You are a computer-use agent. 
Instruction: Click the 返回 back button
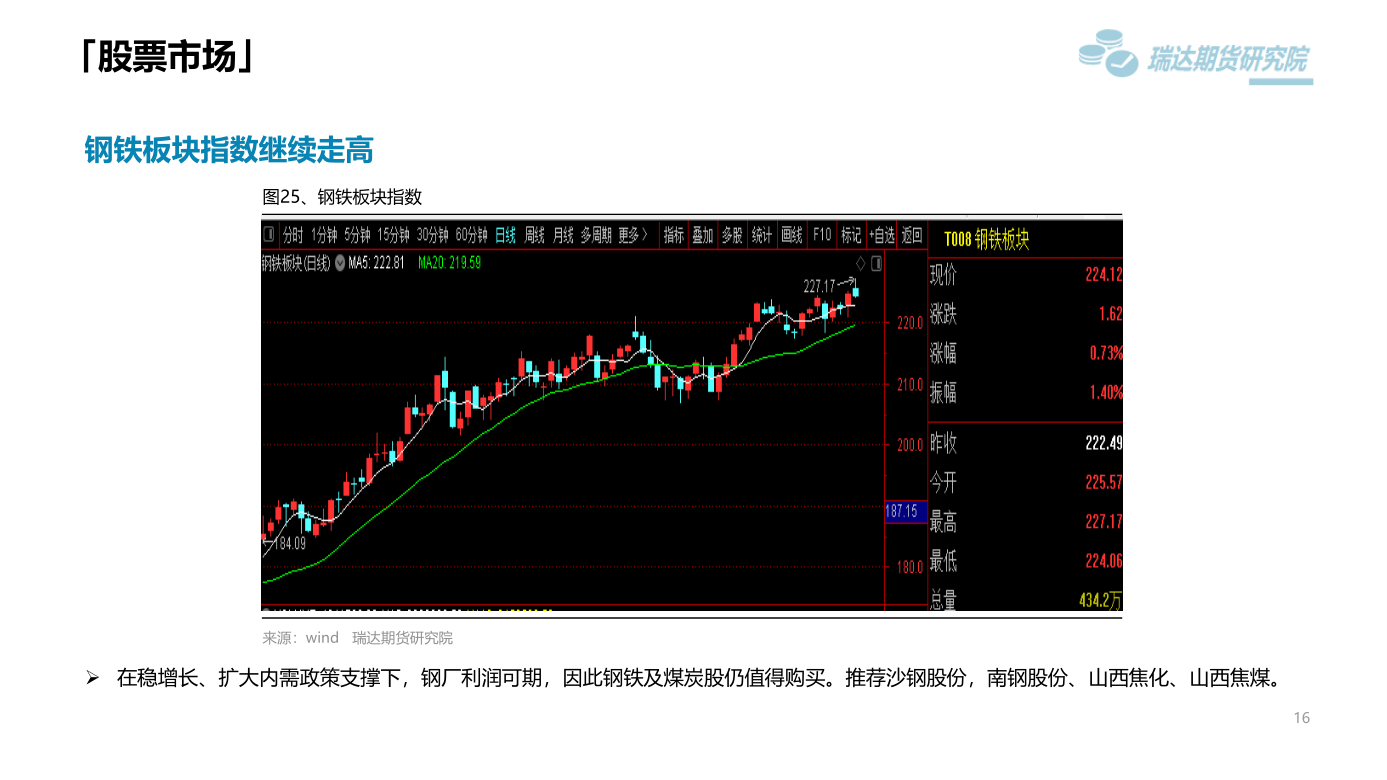click(911, 235)
